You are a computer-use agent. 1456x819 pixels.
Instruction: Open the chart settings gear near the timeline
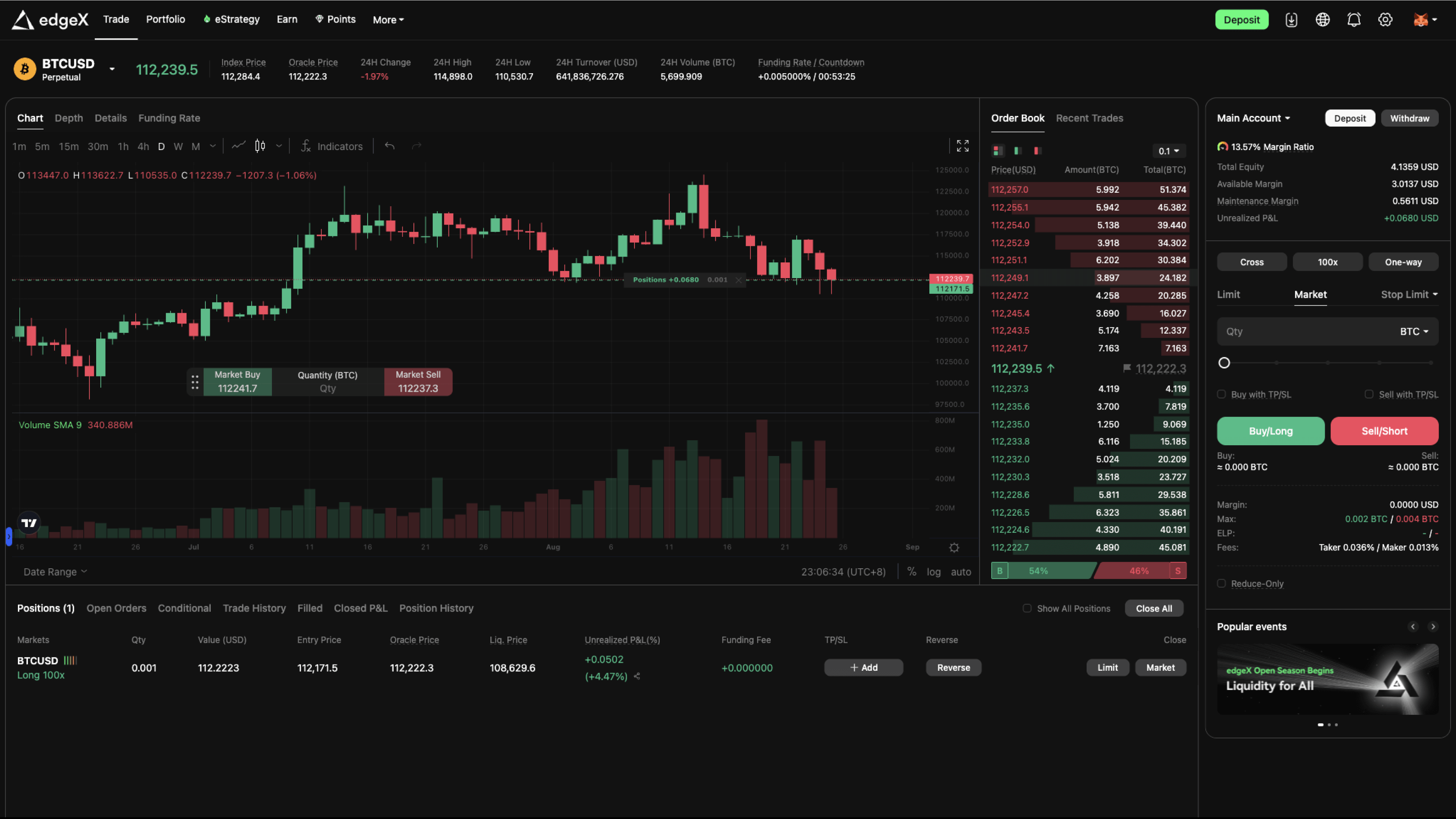[x=954, y=547]
